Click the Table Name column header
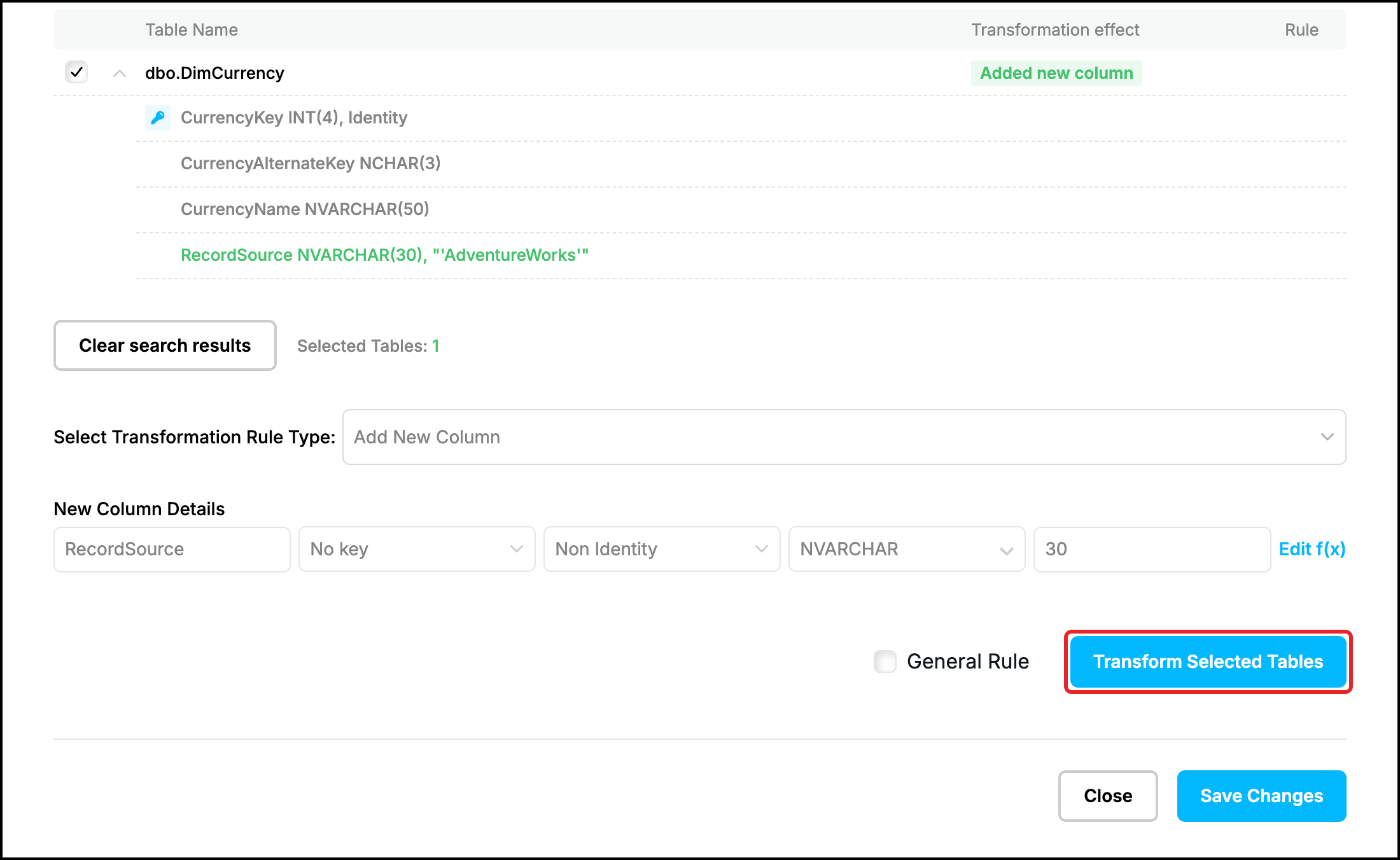This screenshot has width=1400, height=860. pyautogui.click(x=192, y=30)
